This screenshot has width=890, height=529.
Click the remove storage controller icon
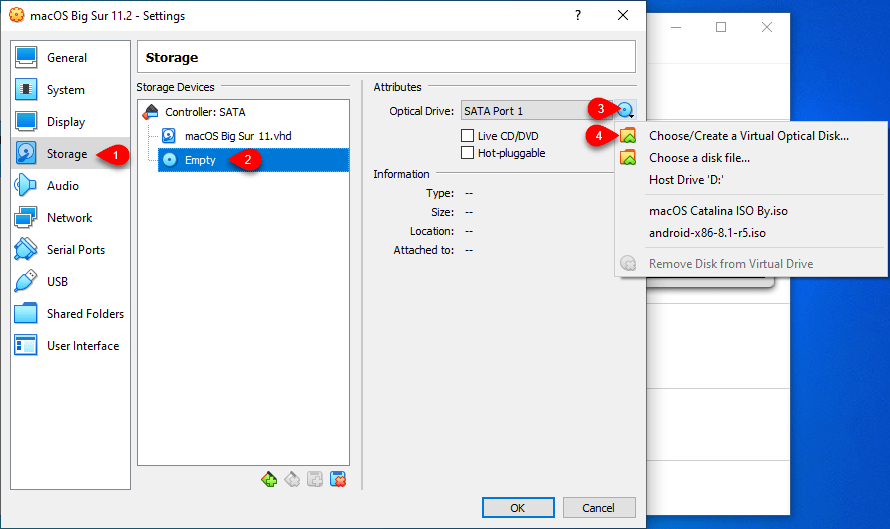(292, 479)
